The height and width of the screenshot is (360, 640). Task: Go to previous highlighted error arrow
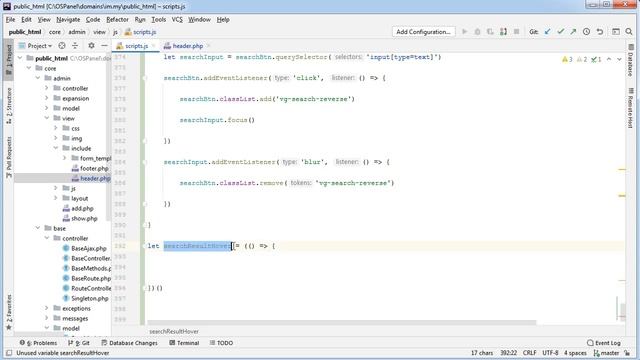(x=609, y=60)
